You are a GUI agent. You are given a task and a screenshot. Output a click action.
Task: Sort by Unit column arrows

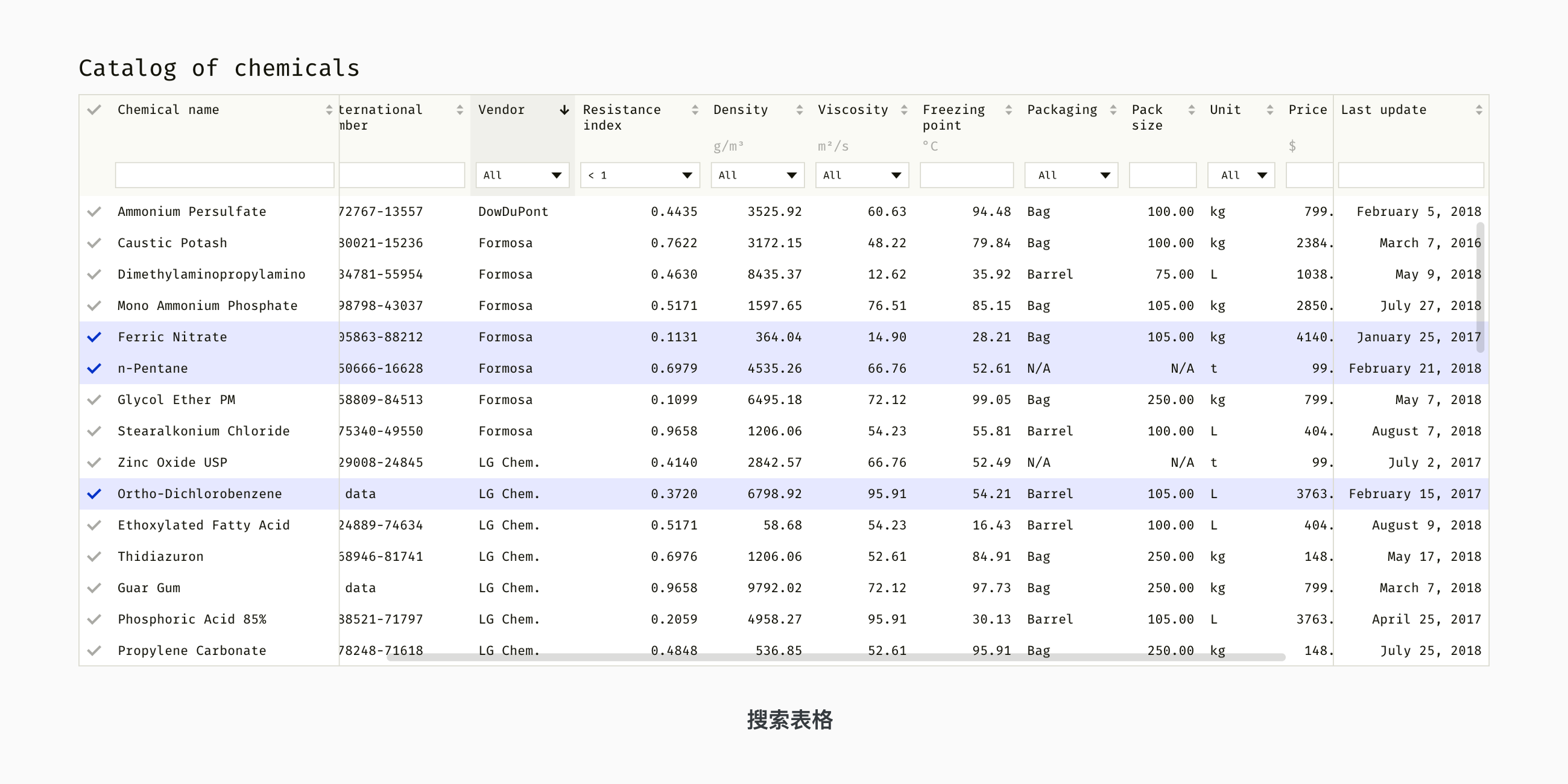pyautogui.click(x=1269, y=110)
